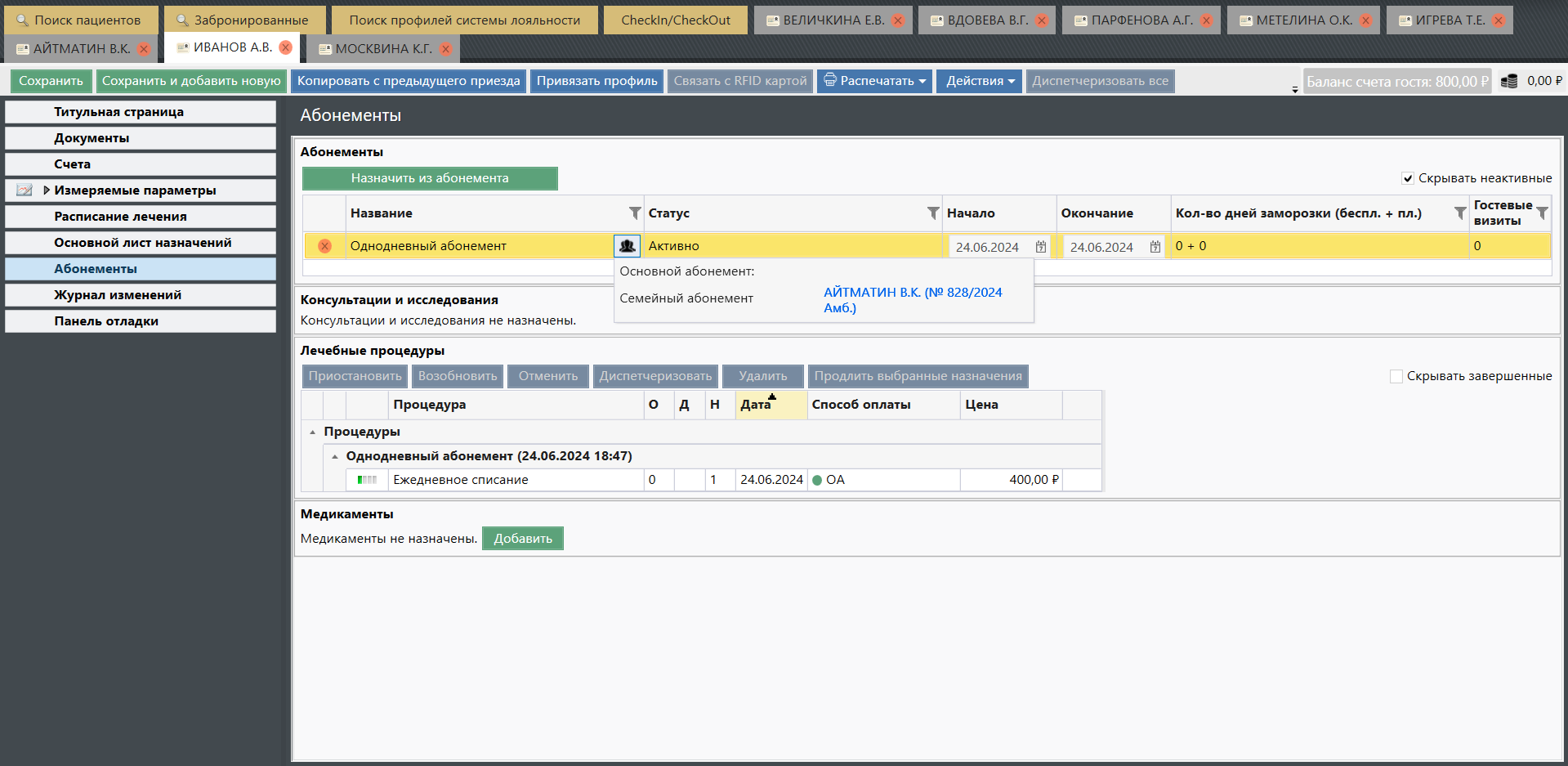1568x766 pixels.
Task: Close the ИВАНОВ А.В. tab
Action: [x=285, y=47]
